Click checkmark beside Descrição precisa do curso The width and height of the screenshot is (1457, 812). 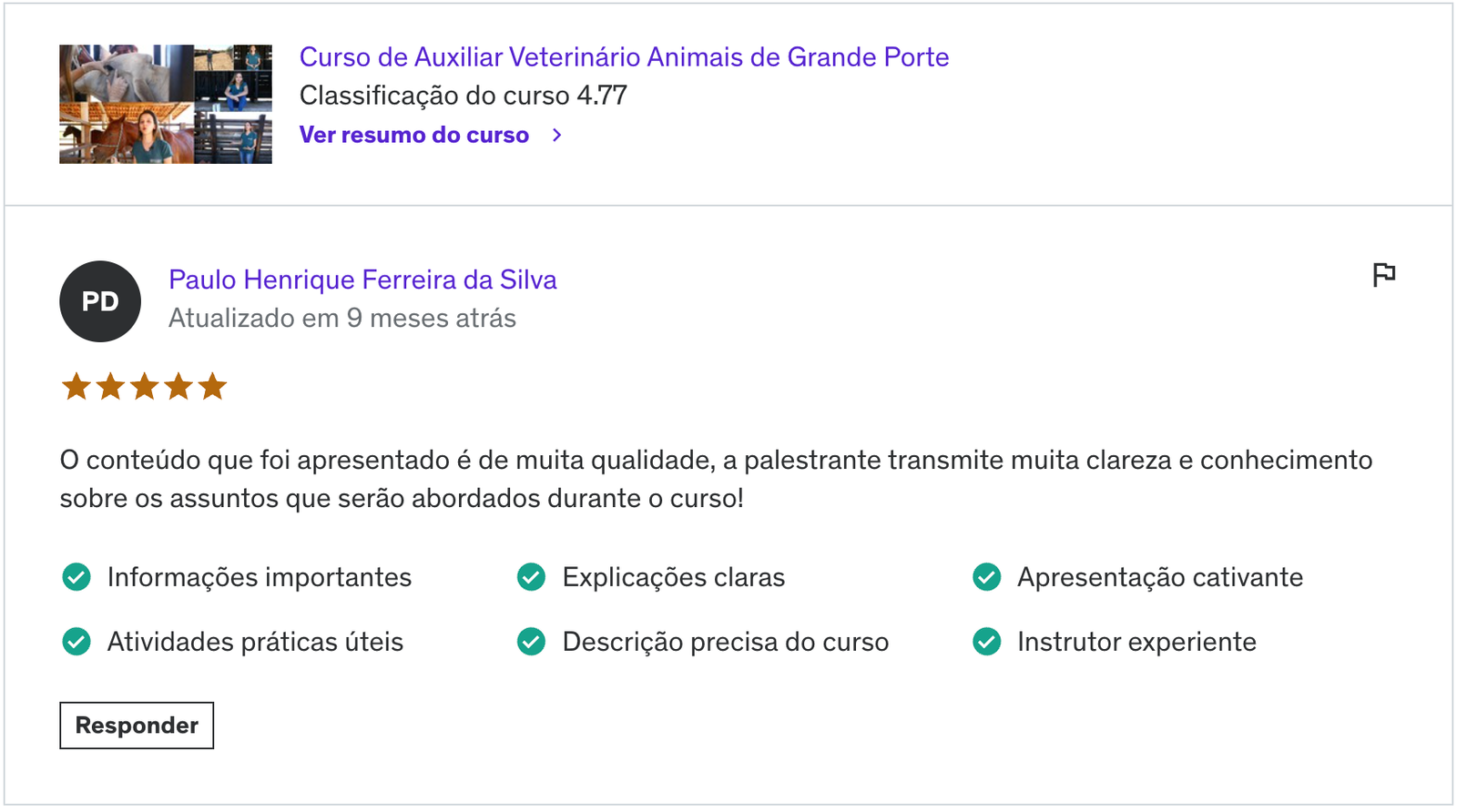(x=531, y=642)
